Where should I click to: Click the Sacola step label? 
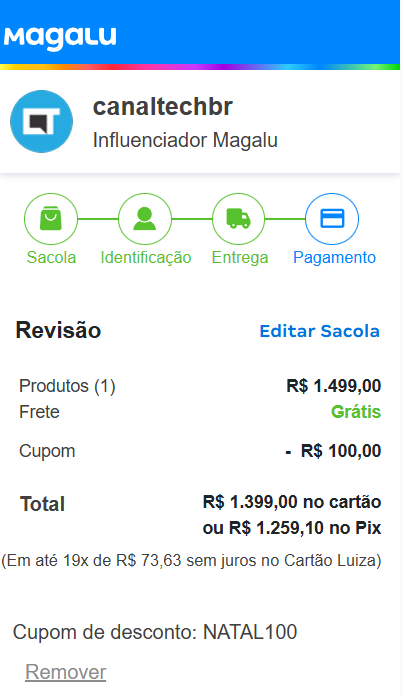(x=51, y=257)
